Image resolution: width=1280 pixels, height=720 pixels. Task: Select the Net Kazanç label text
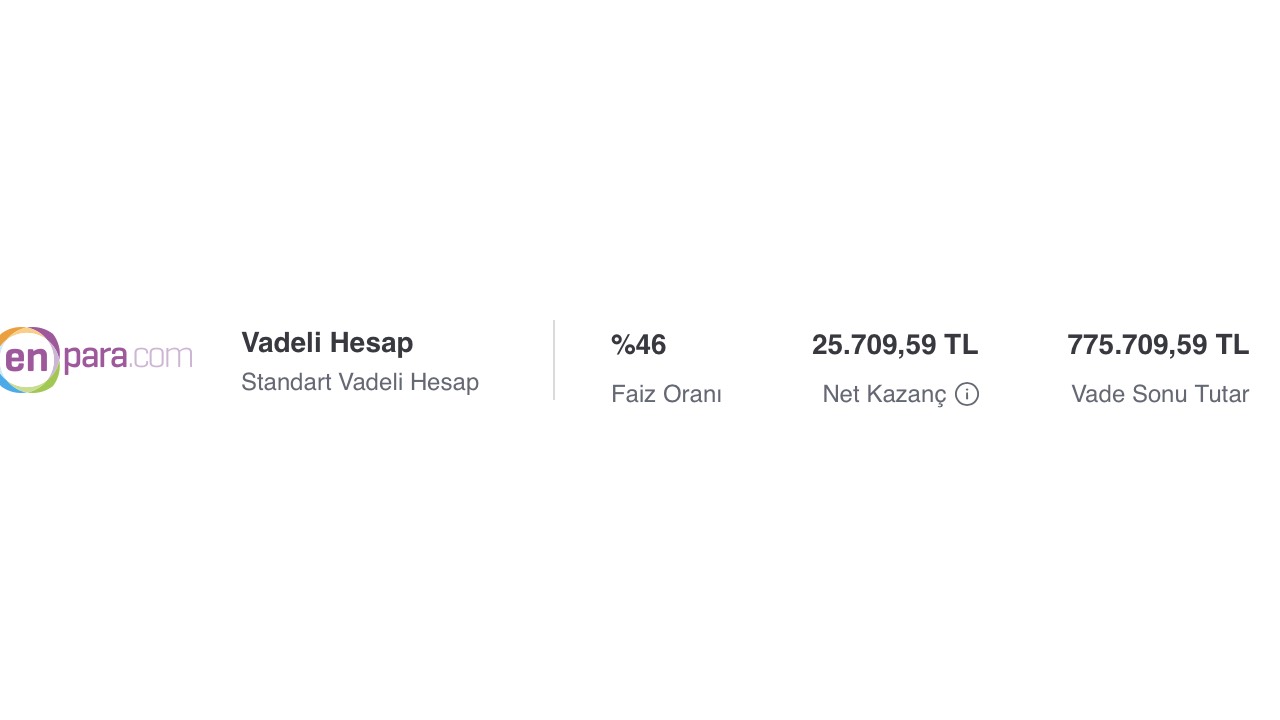pos(884,394)
